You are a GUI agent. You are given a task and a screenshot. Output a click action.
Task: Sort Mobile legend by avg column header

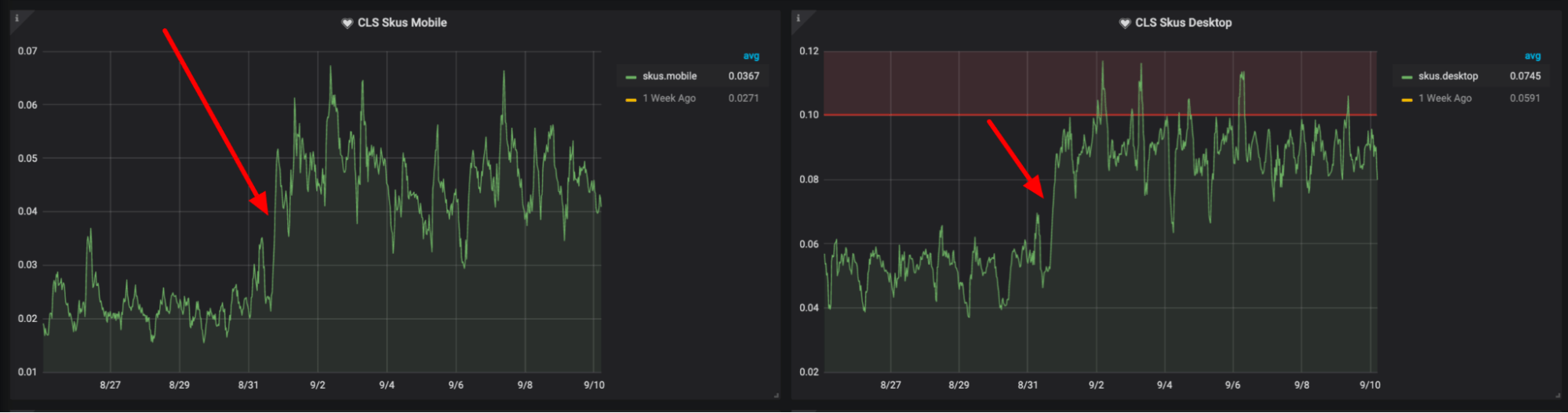(751, 56)
